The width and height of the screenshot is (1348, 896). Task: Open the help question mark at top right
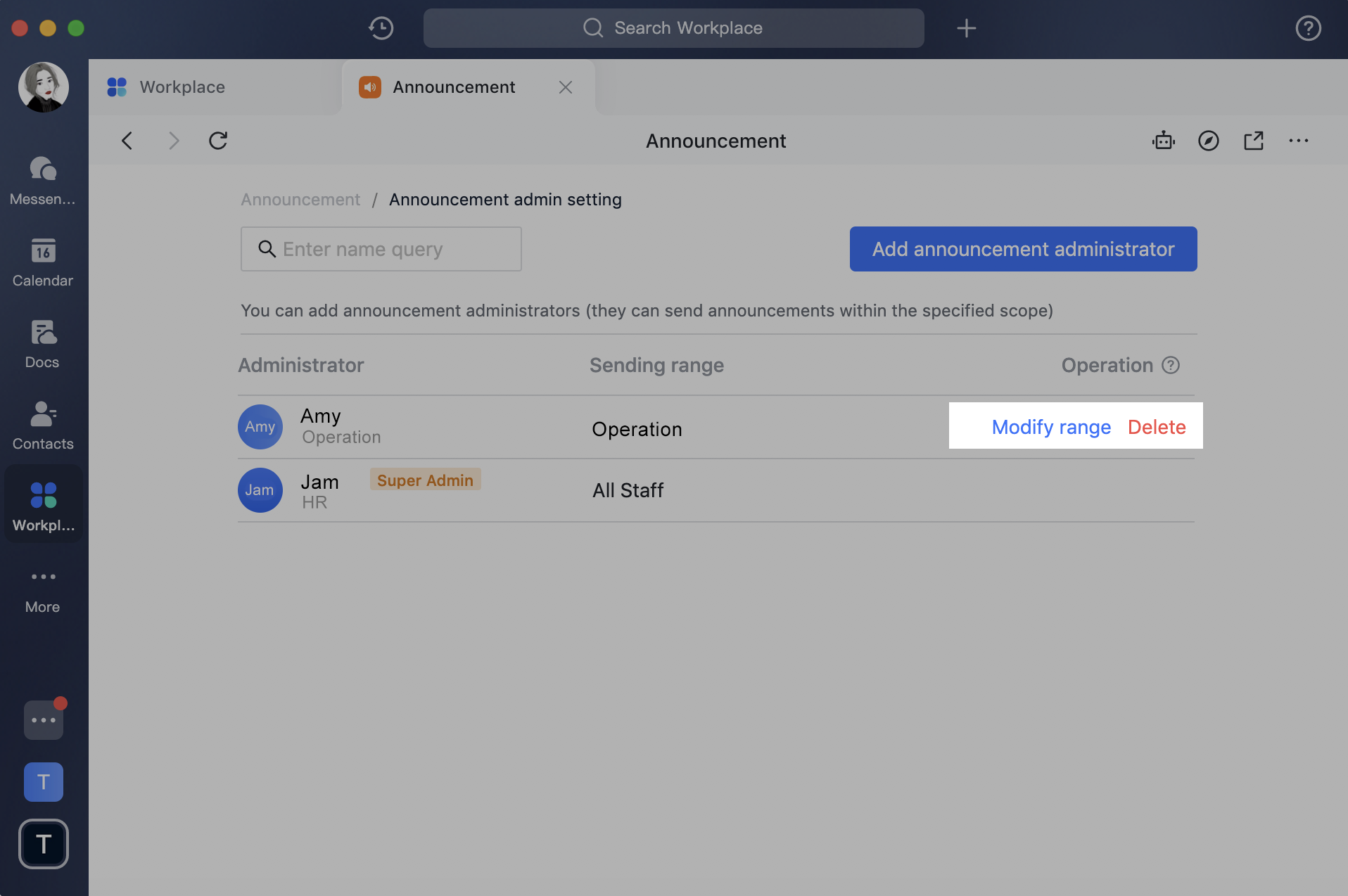click(1308, 28)
